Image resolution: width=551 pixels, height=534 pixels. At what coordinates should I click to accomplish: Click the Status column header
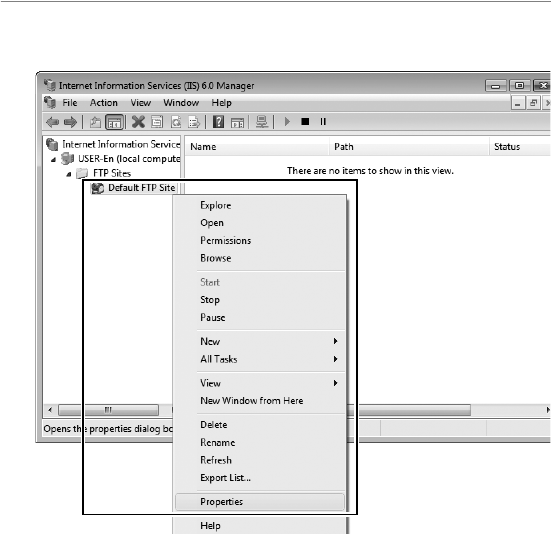[520, 146]
